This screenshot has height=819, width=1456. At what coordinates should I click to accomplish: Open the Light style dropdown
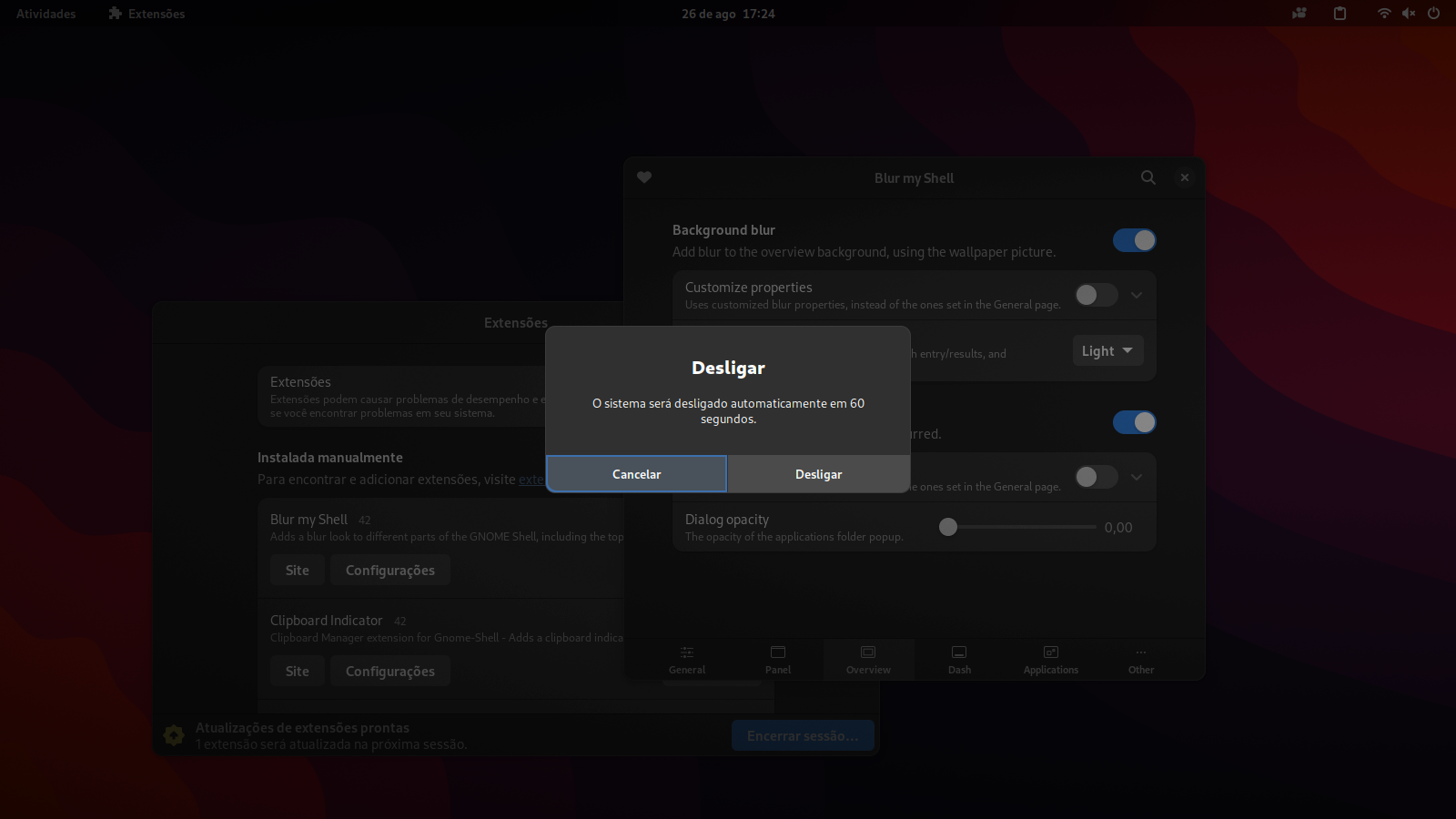coord(1107,350)
